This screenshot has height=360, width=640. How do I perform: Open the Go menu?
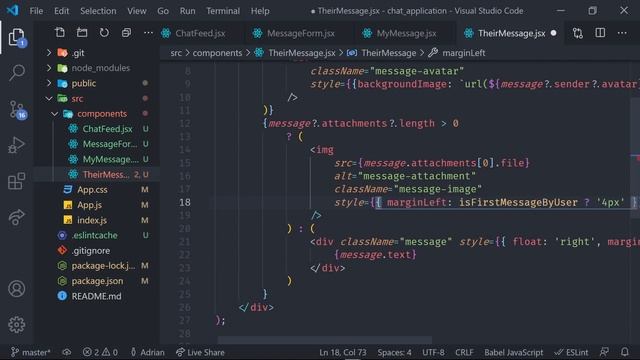(163, 11)
